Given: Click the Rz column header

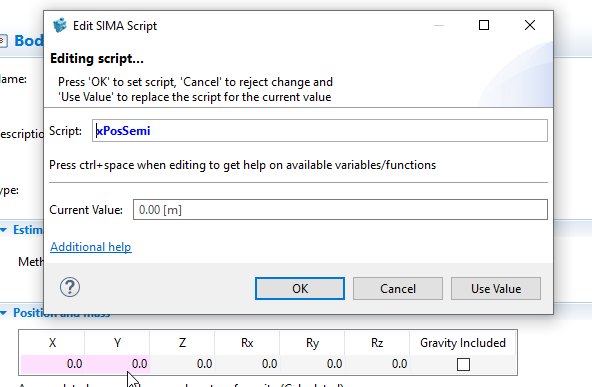Looking at the screenshot, I should pyautogui.click(x=378, y=343).
